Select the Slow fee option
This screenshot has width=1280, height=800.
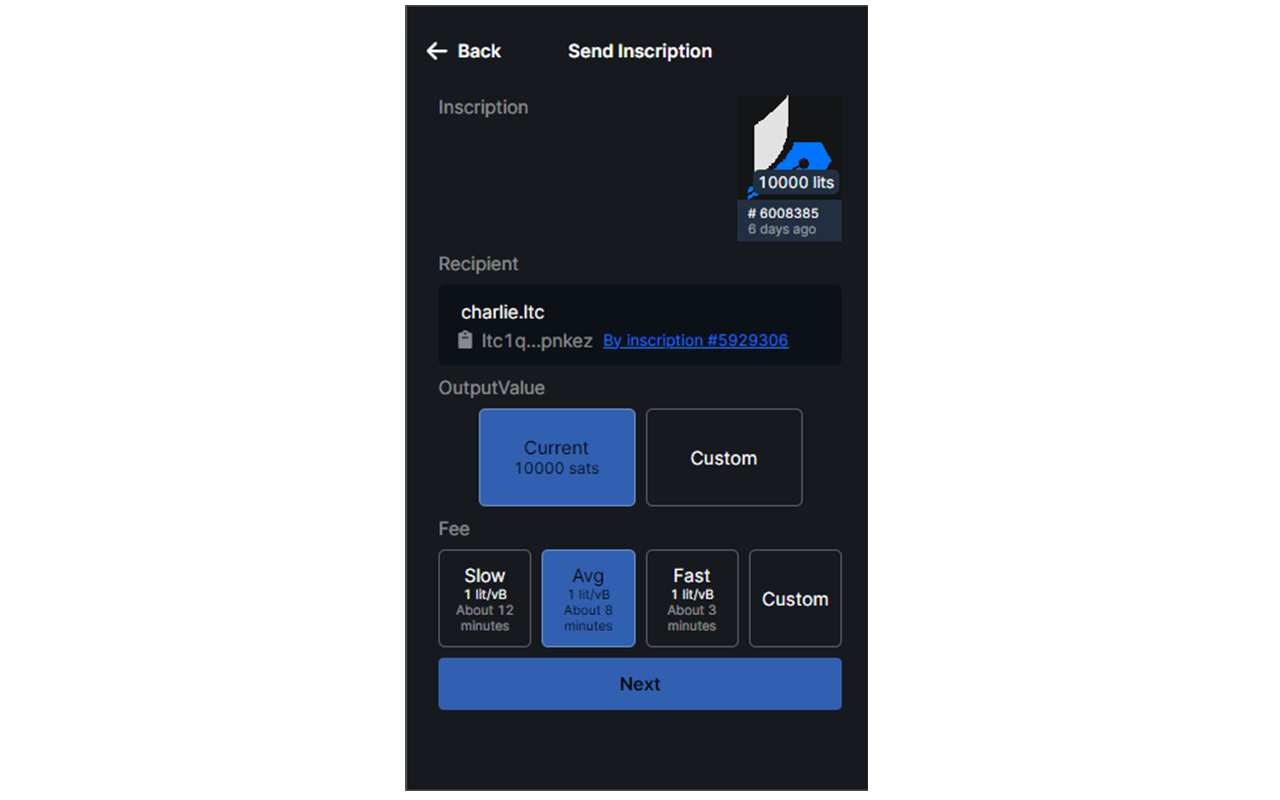click(485, 598)
